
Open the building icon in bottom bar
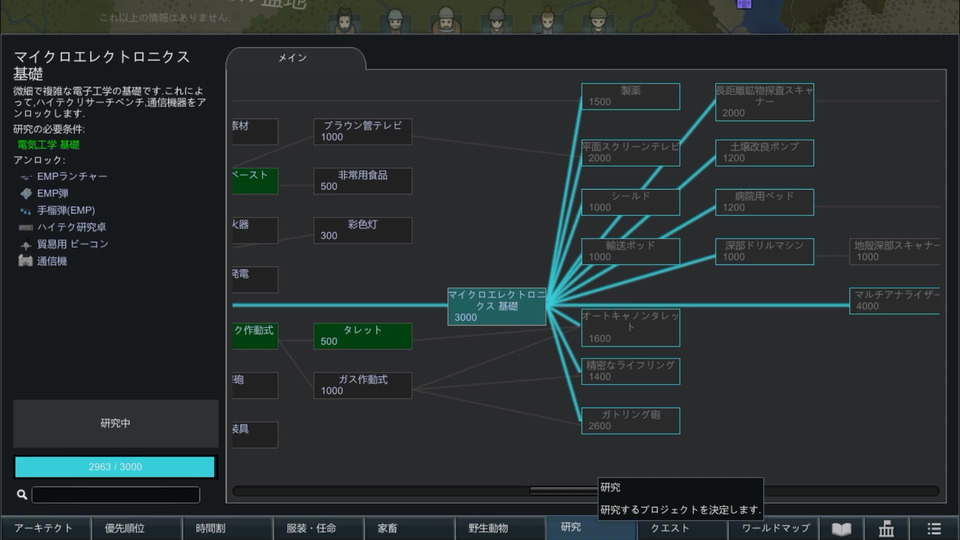tap(886, 528)
